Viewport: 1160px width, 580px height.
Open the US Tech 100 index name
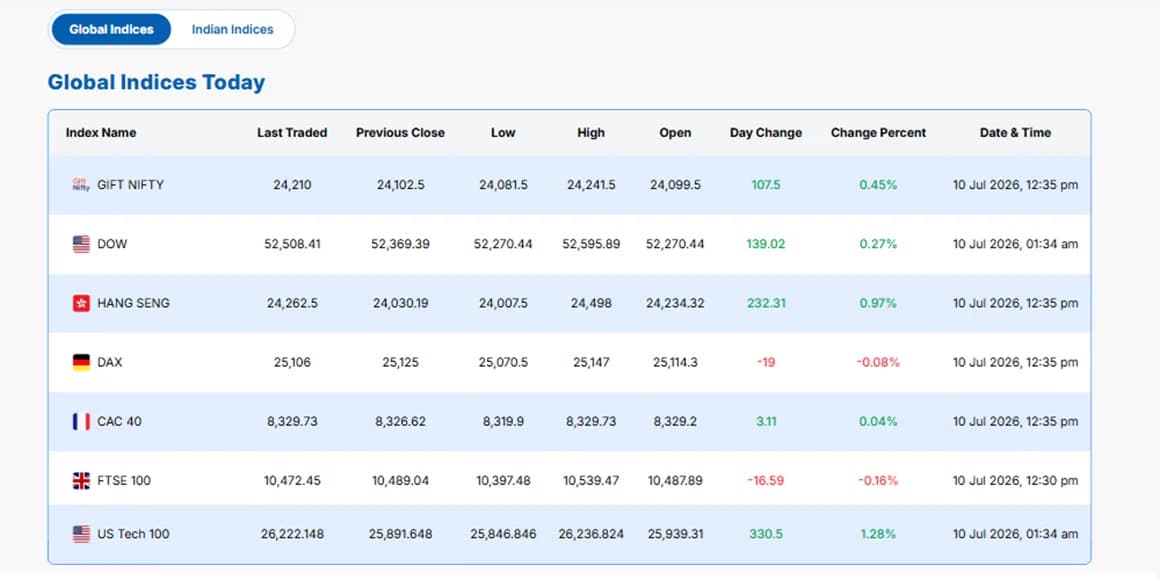point(133,533)
